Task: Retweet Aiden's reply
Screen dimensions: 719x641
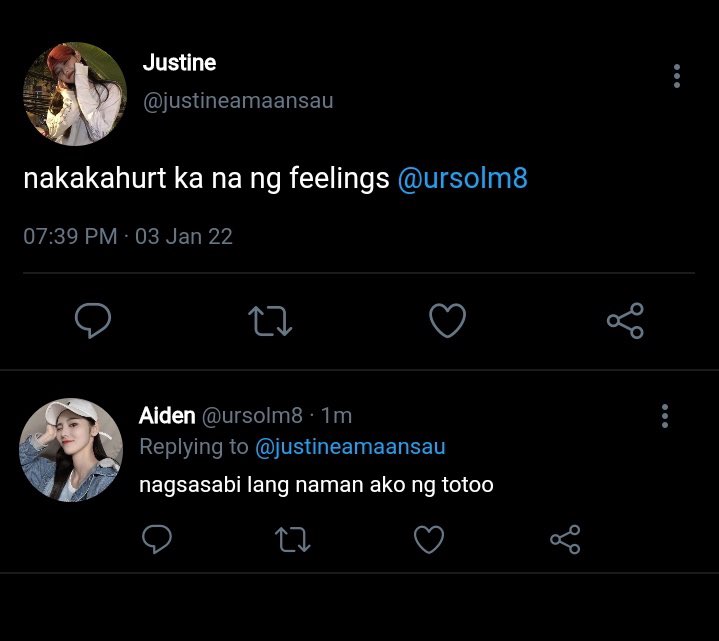Action: coord(293,539)
